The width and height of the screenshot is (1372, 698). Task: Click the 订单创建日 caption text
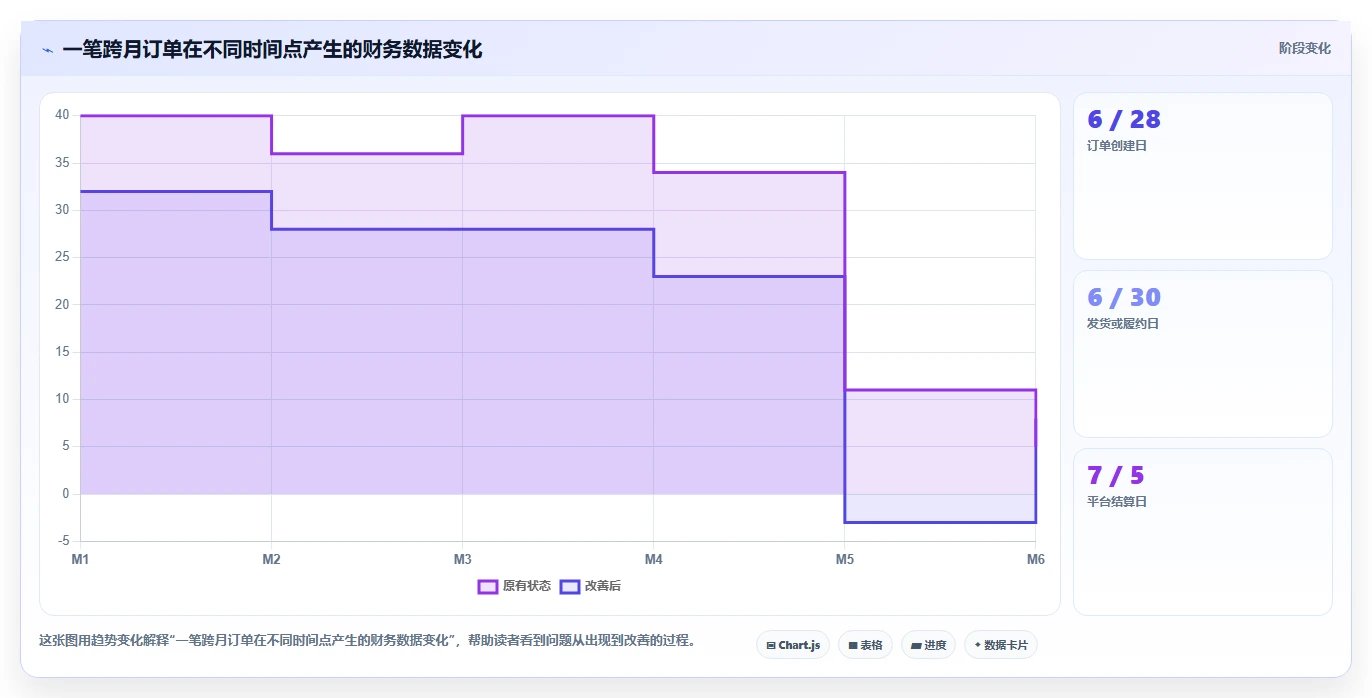(x=1117, y=146)
